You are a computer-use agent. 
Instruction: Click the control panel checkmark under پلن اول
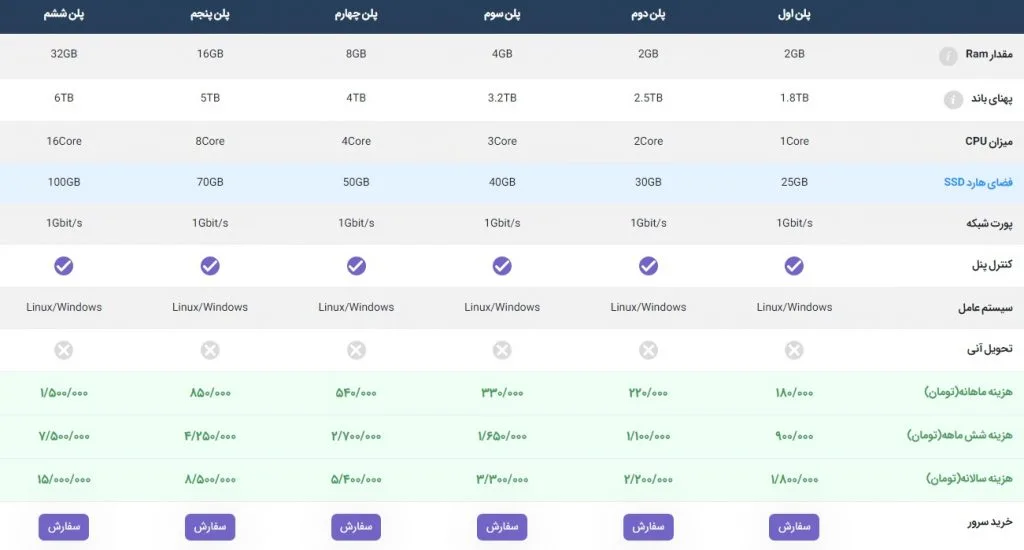point(794,266)
